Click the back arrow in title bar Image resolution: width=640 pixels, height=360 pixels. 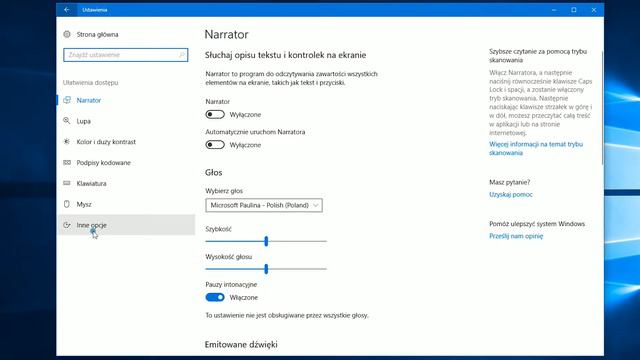coord(67,10)
